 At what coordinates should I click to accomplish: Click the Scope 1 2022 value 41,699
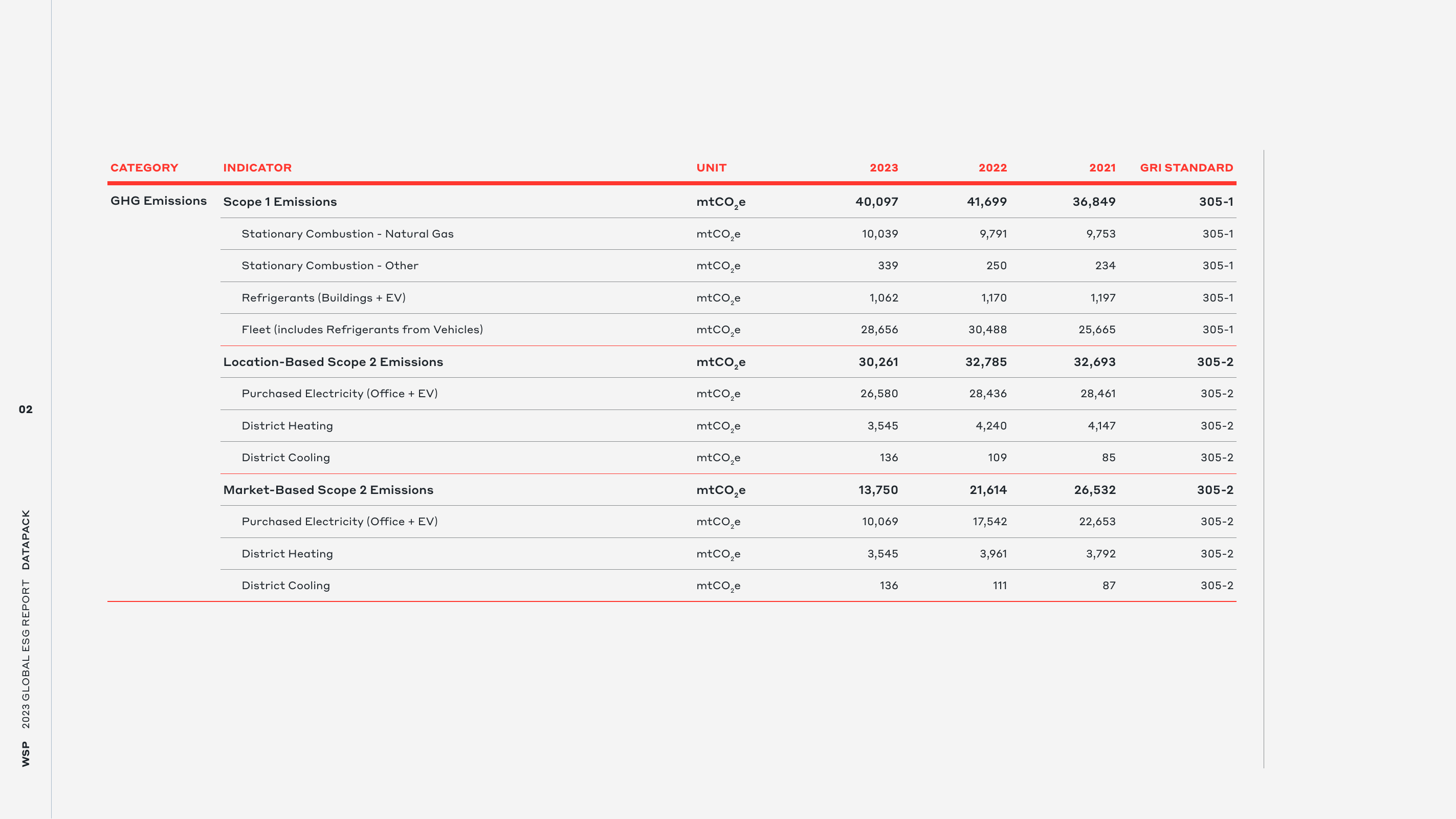coord(987,202)
